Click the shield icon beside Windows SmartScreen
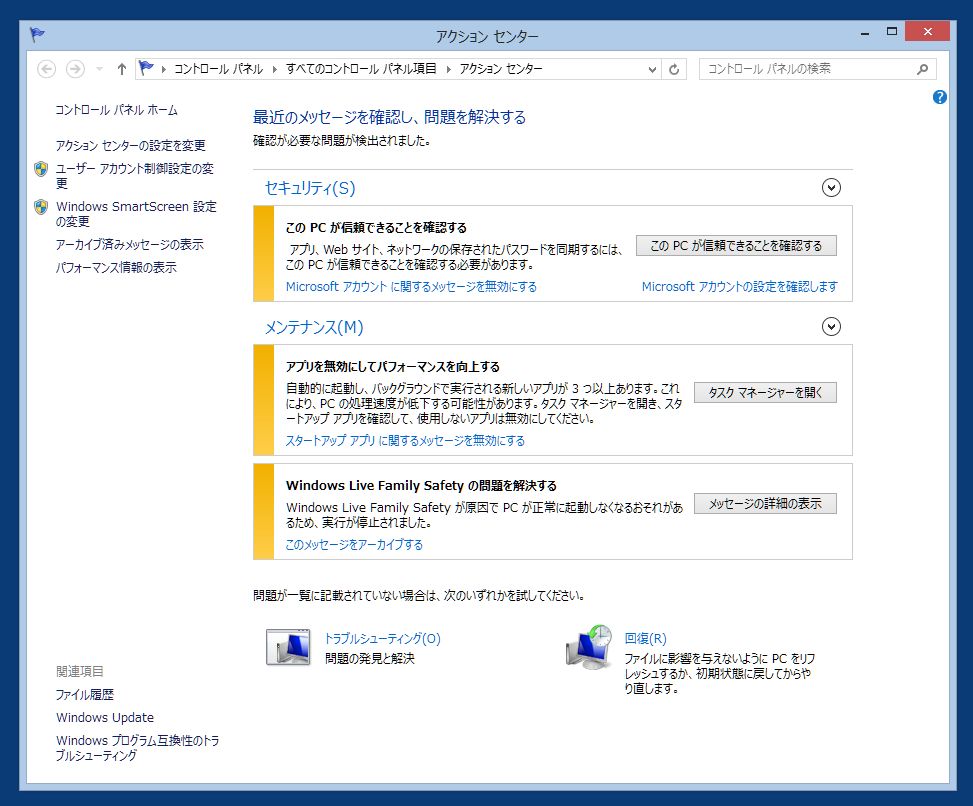The width and height of the screenshot is (973, 806). click(x=41, y=207)
